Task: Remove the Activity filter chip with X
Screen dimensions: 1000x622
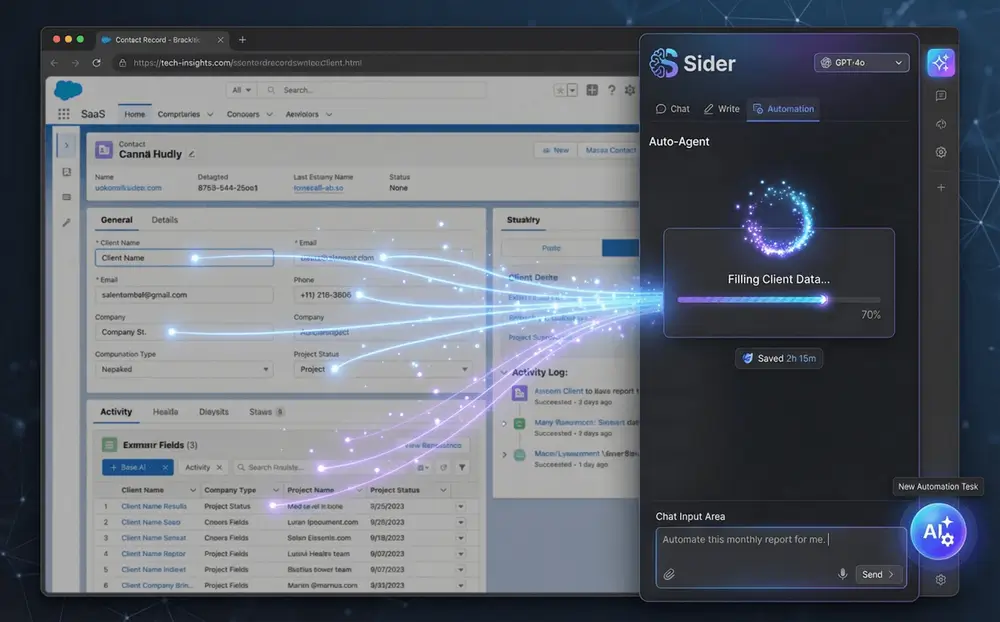Action: [x=219, y=468]
